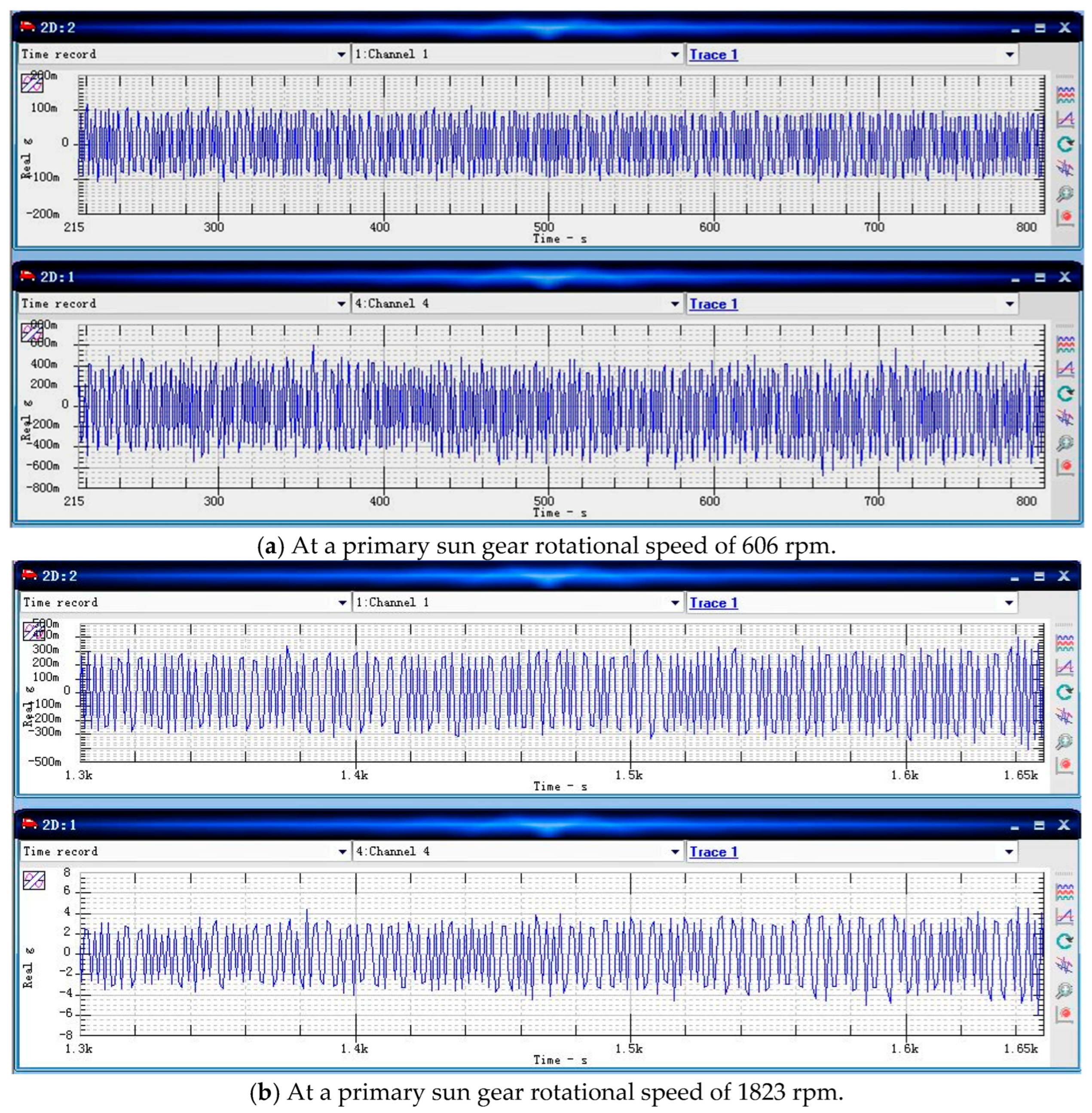Viewport: 1092px width, 1113px height.
Task: Click the stacked-waves icon in the 1823 rpm Channel 1 window
Action: [1064, 643]
